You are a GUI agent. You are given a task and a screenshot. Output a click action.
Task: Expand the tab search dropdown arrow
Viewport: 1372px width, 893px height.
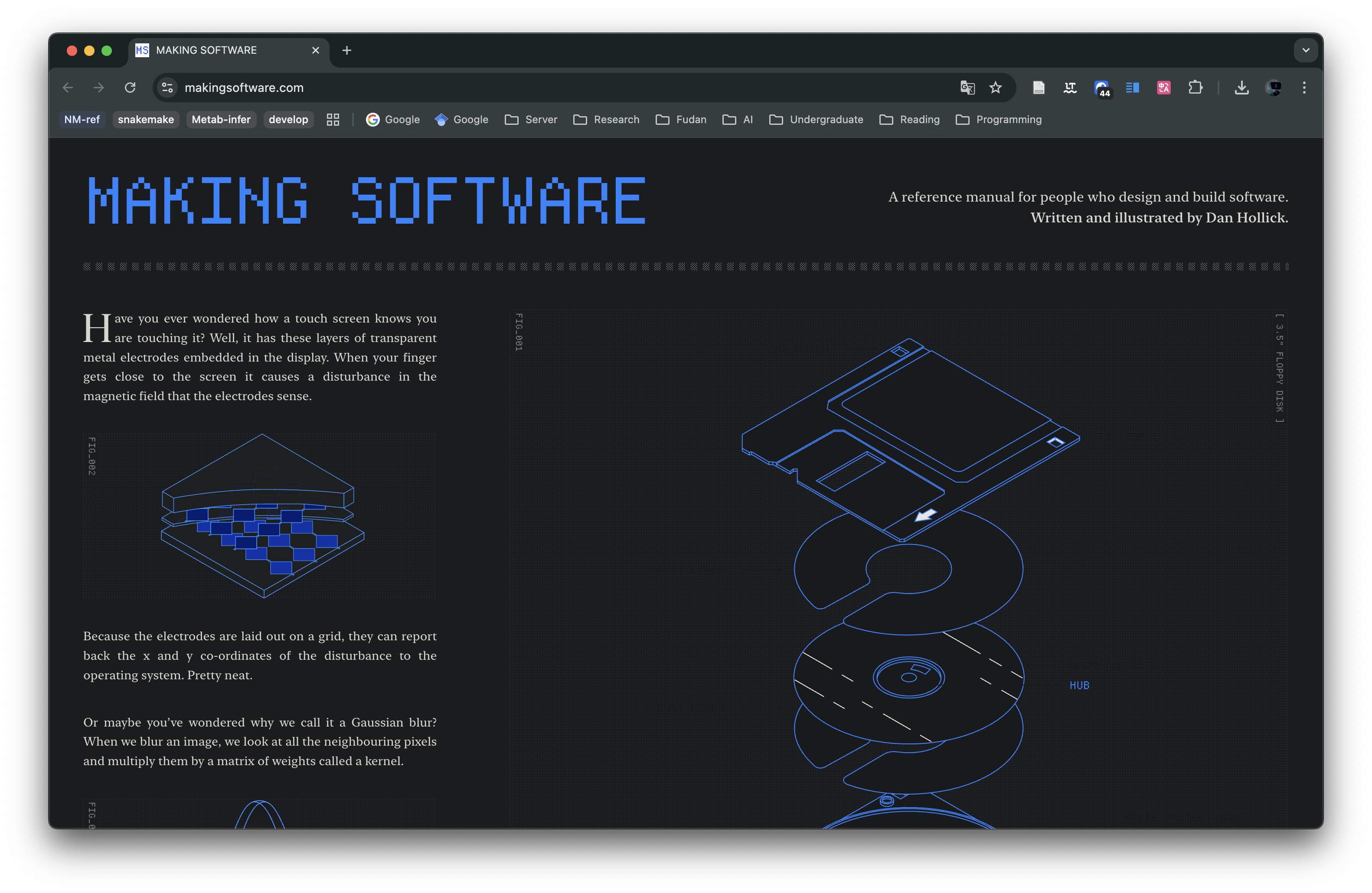(1306, 50)
